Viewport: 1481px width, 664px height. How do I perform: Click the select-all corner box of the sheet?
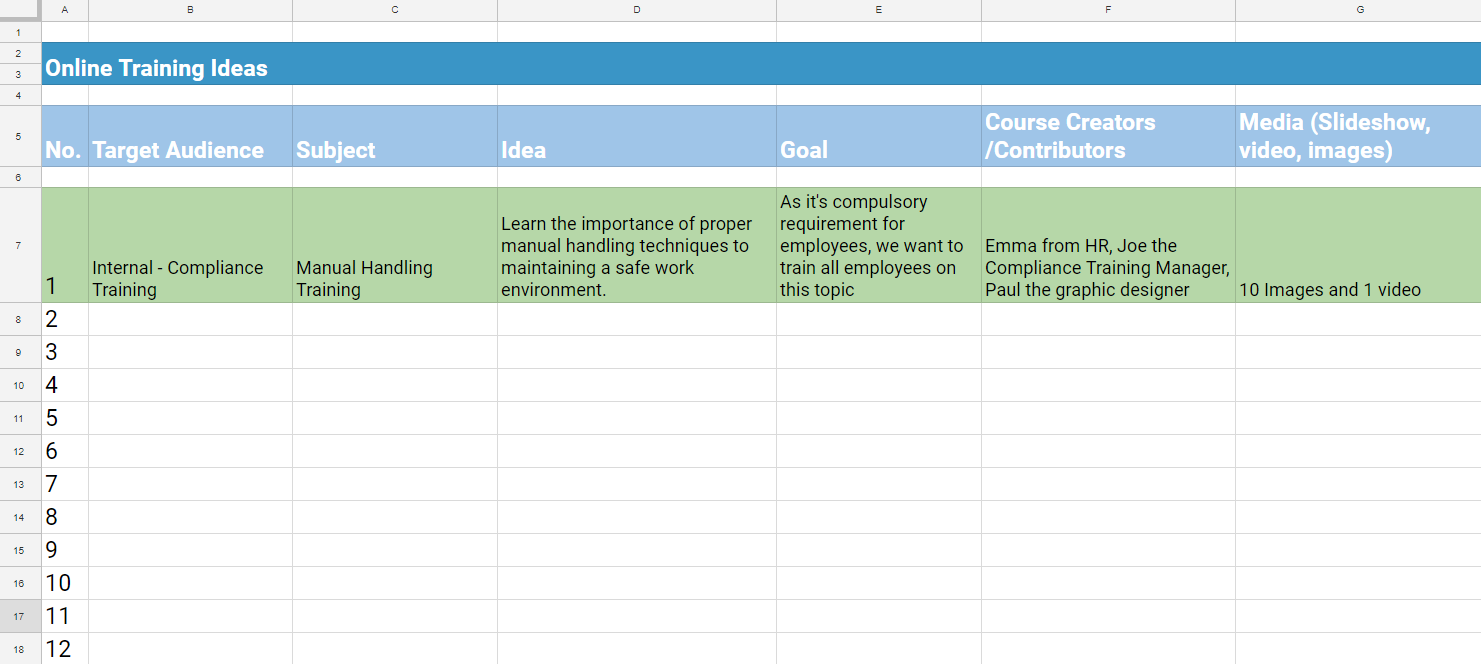(x=20, y=10)
